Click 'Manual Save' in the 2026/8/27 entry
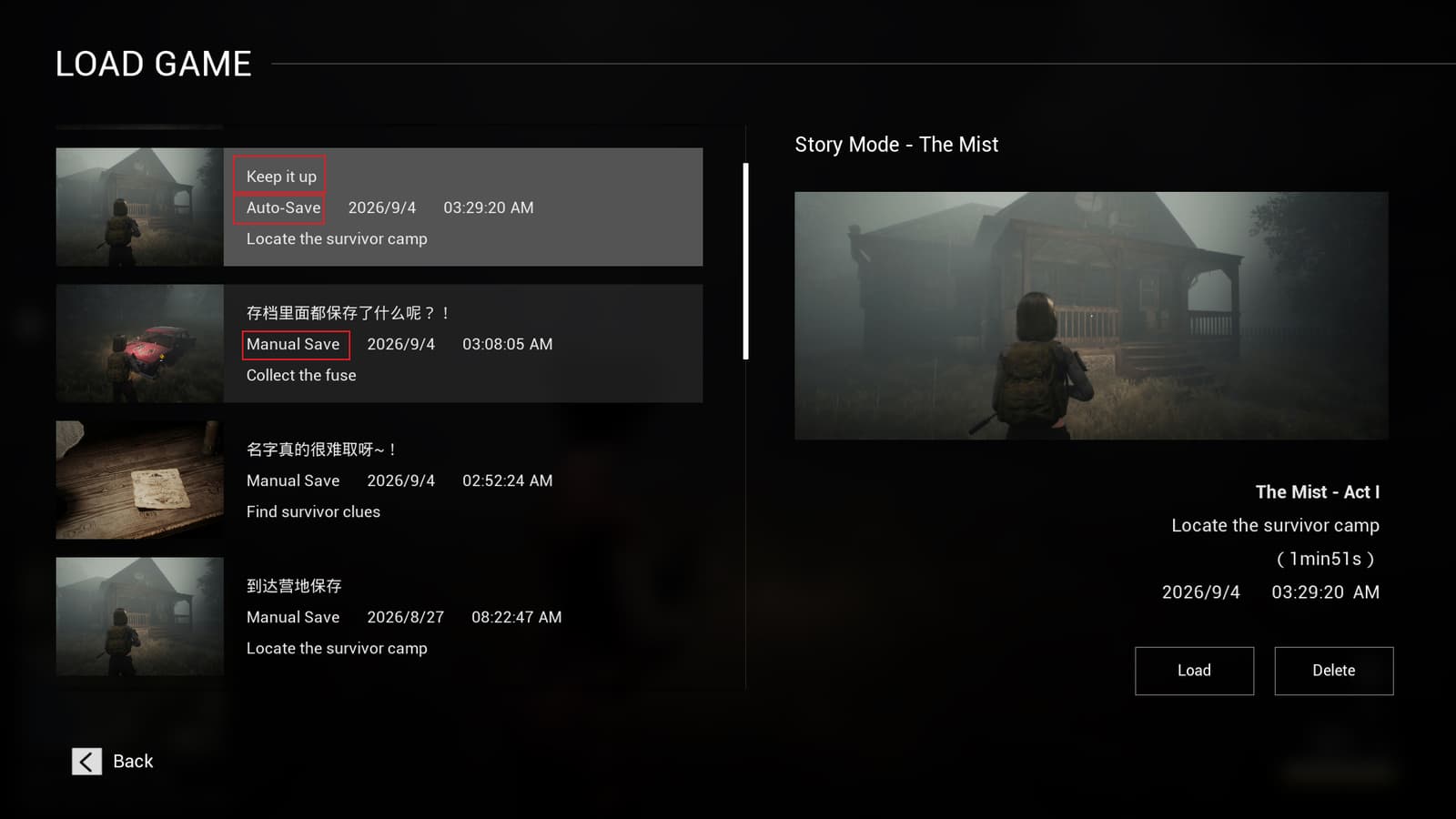The image size is (1456, 819). tap(293, 617)
